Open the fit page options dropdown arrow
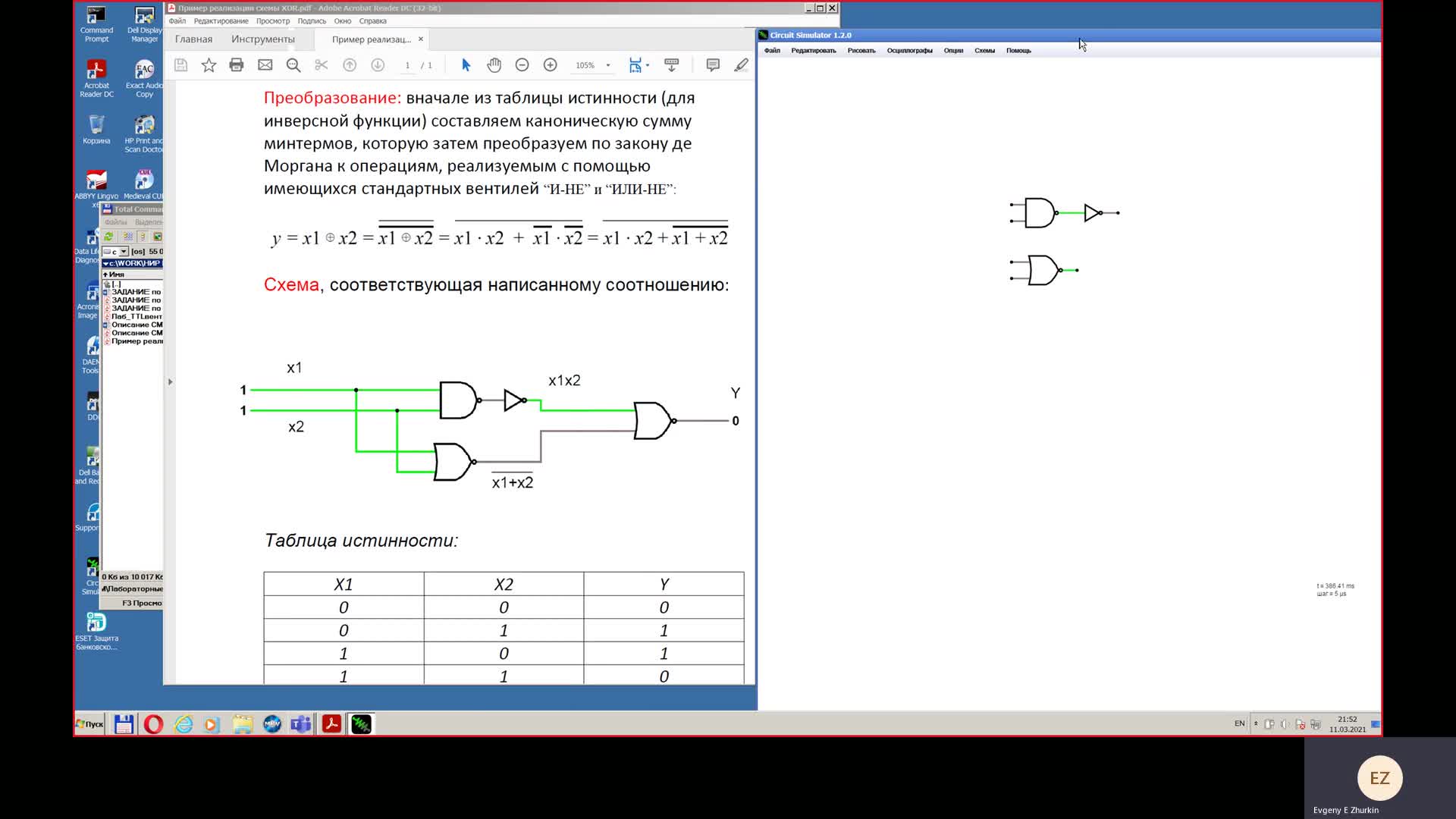Image resolution: width=1456 pixels, height=819 pixels. [x=648, y=65]
